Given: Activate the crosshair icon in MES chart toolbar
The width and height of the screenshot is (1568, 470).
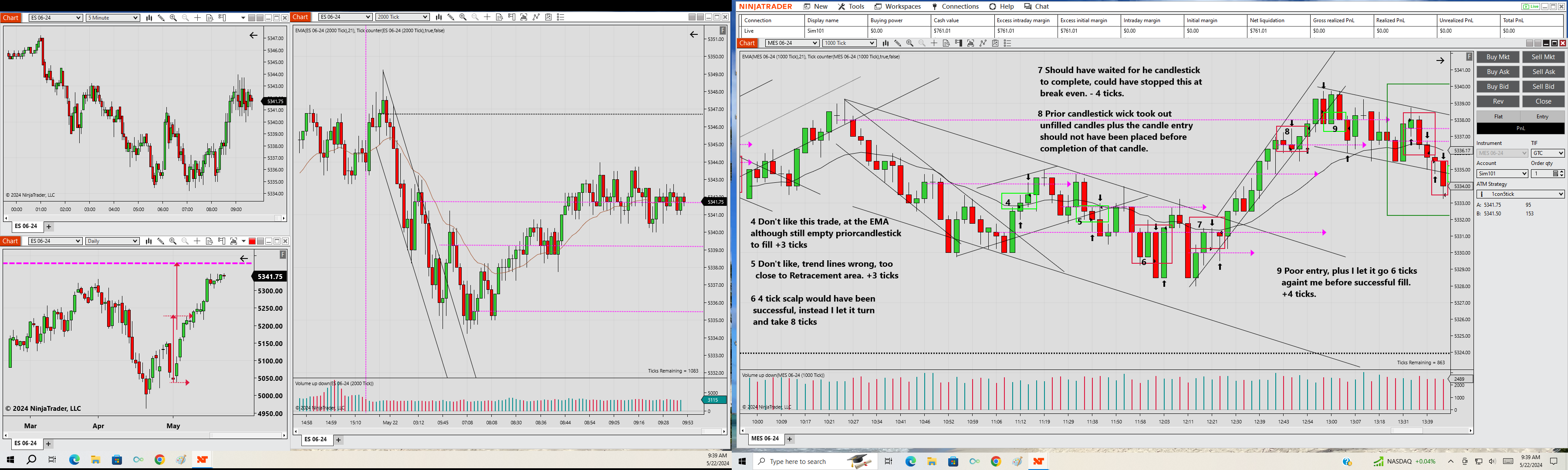Looking at the screenshot, I should tap(934, 43).
